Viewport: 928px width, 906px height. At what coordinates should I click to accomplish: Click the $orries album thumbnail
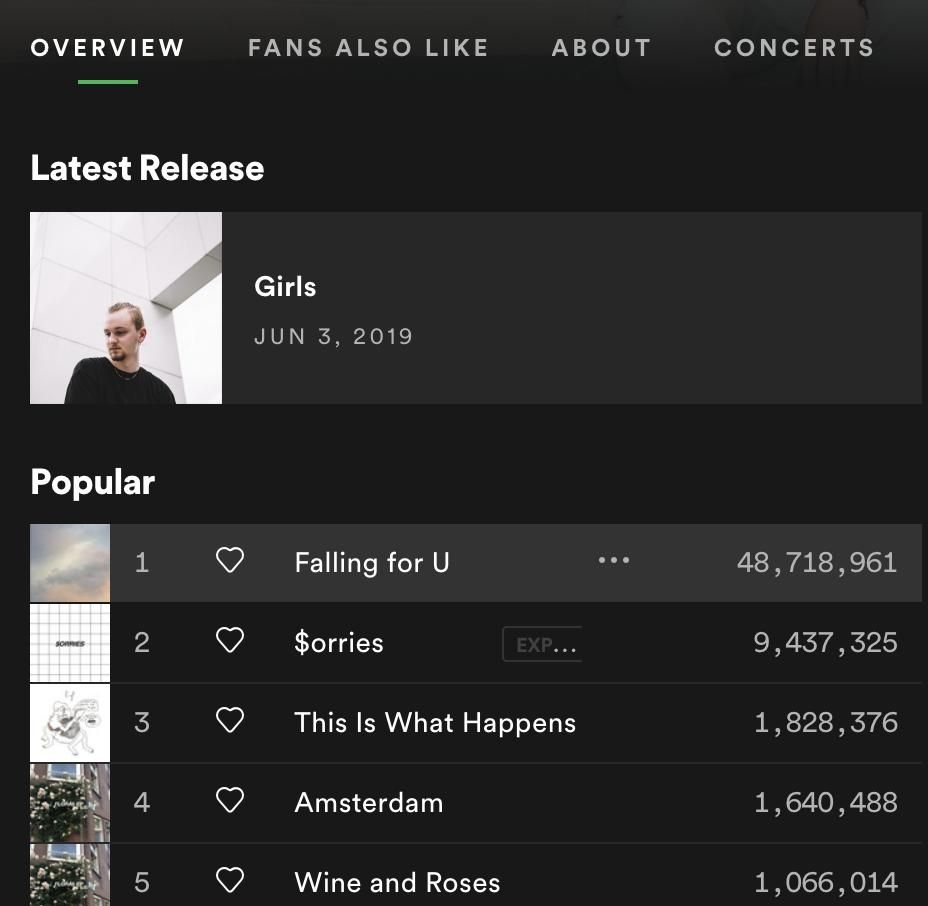tap(70, 643)
